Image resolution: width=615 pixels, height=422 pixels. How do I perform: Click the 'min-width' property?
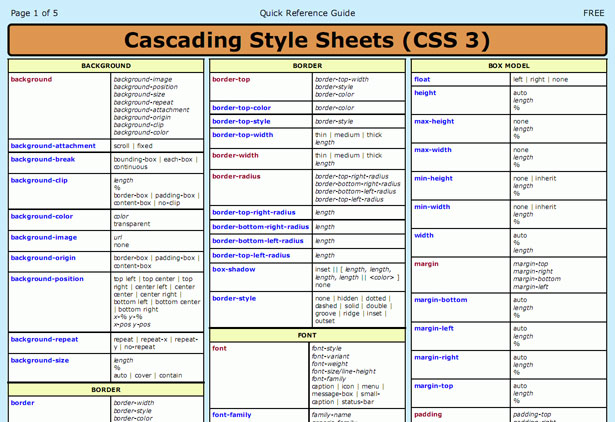[x=432, y=207]
